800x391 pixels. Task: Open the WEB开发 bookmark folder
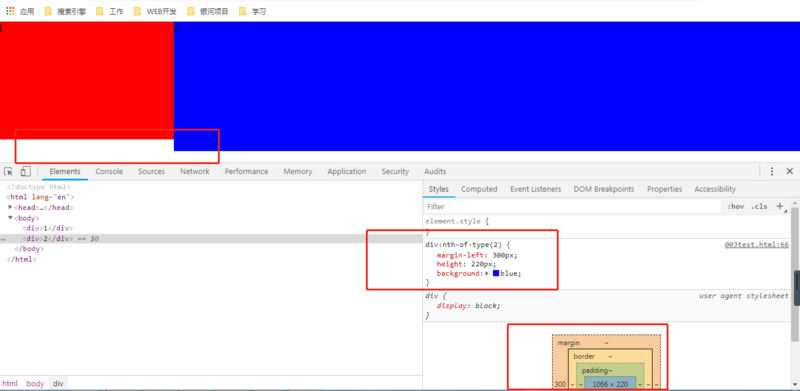point(155,11)
